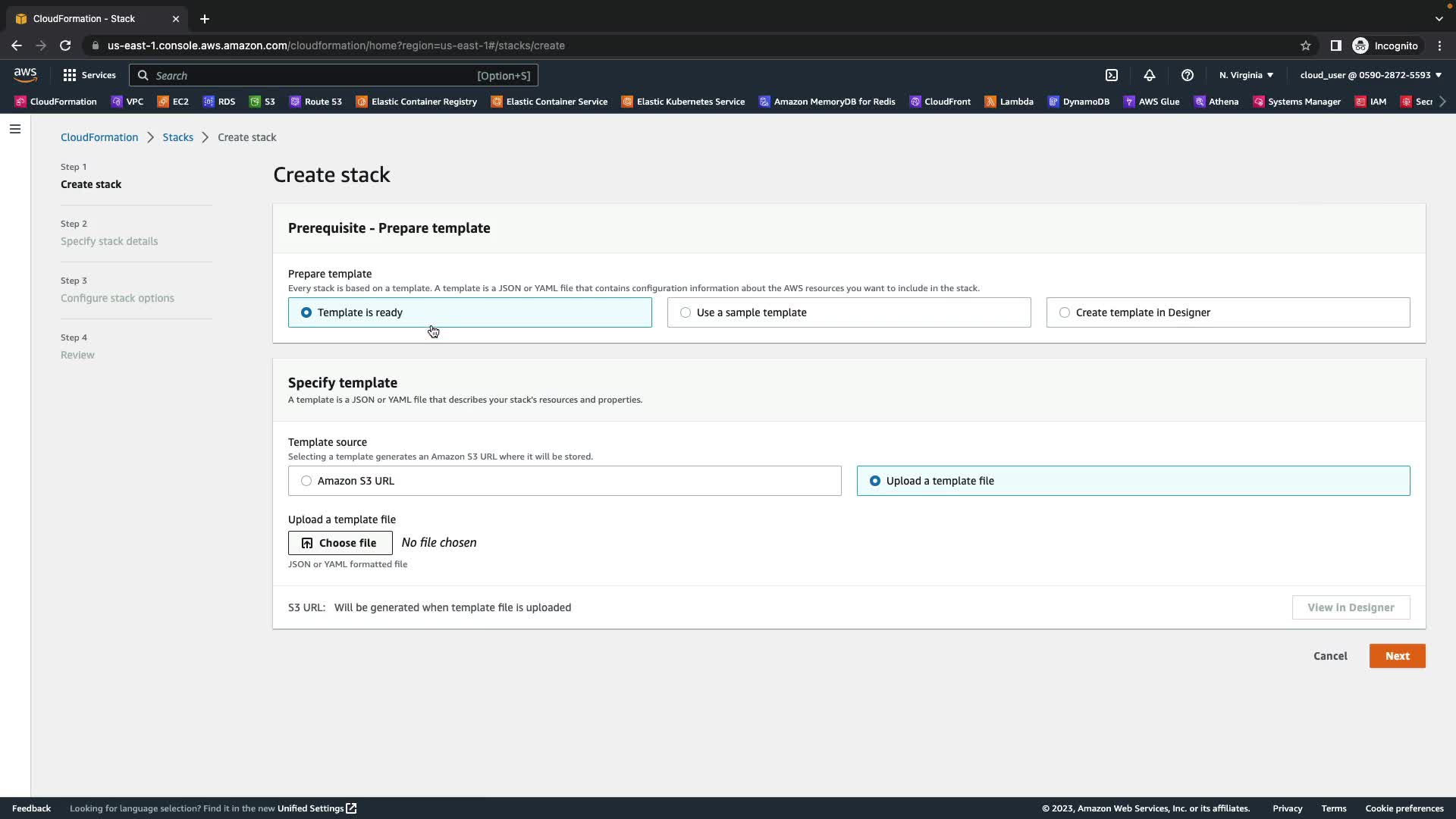Expand more bookmarks chevron arrow
The height and width of the screenshot is (819, 1456).
click(x=1442, y=102)
